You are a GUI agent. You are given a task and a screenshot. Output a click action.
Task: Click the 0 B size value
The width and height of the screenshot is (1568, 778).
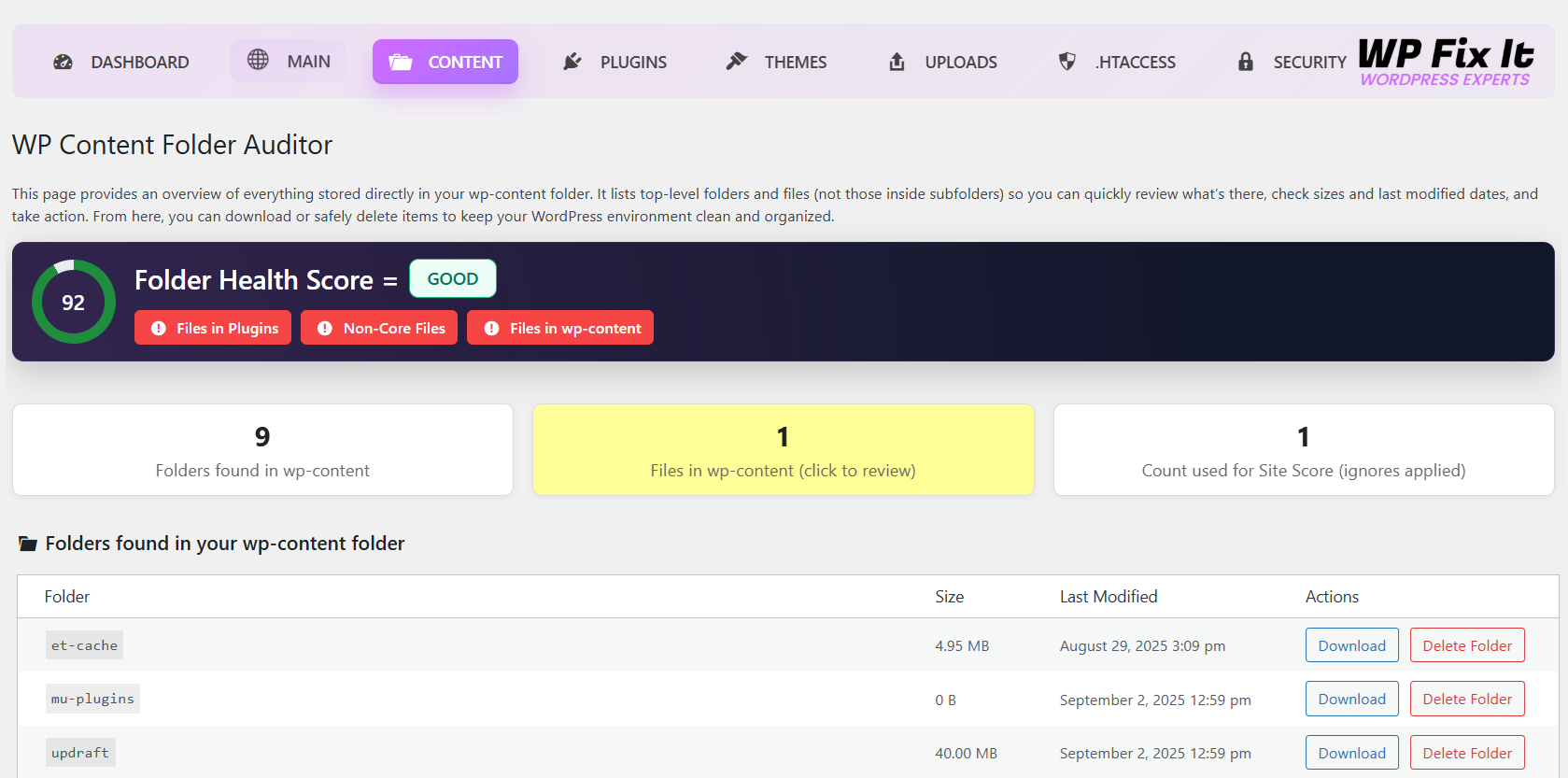click(945, 700)
